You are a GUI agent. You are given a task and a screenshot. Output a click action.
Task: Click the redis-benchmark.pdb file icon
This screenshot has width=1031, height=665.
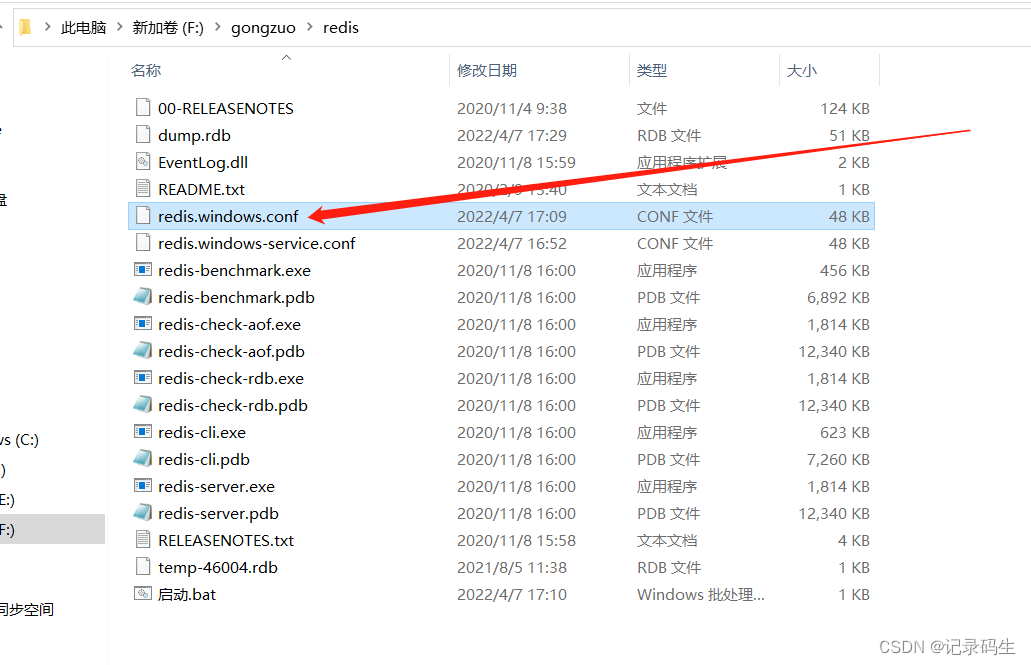tap(143, 297)
